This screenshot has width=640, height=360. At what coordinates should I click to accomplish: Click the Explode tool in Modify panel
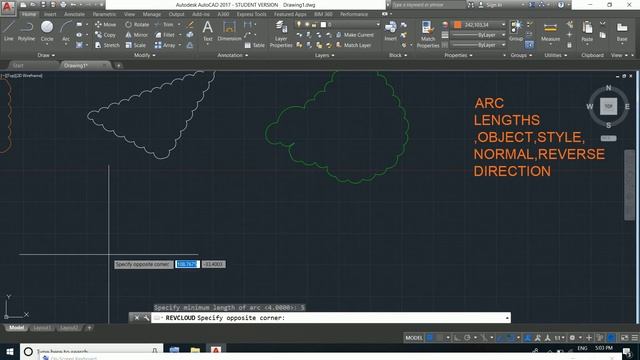coord(190,35)
